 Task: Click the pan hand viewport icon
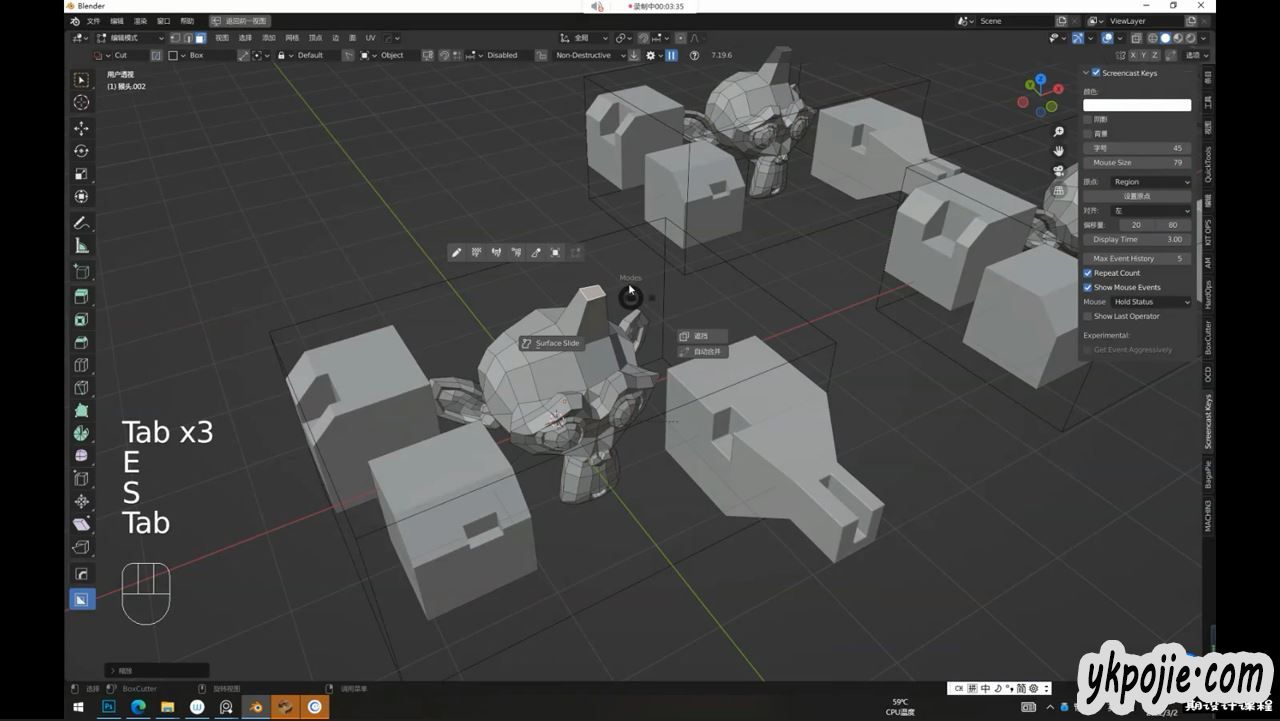tap(1058, 151)
